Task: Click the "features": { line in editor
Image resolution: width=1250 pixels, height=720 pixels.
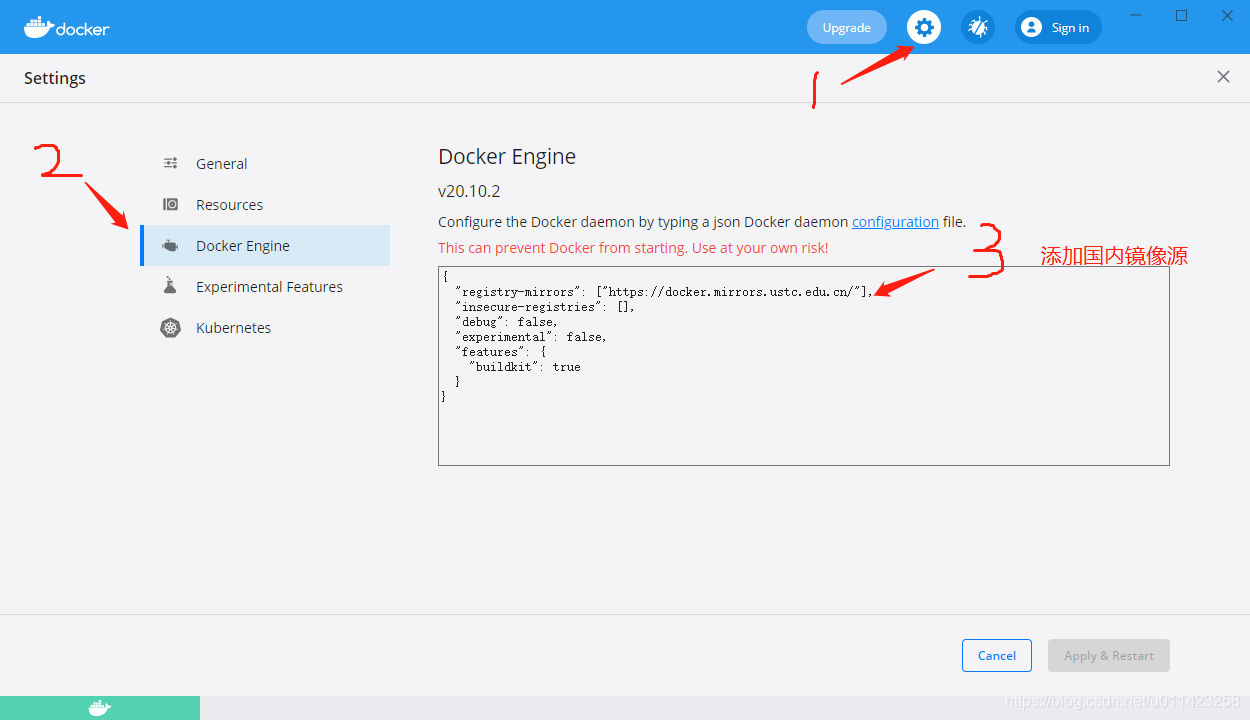Action: coord(500,351)
